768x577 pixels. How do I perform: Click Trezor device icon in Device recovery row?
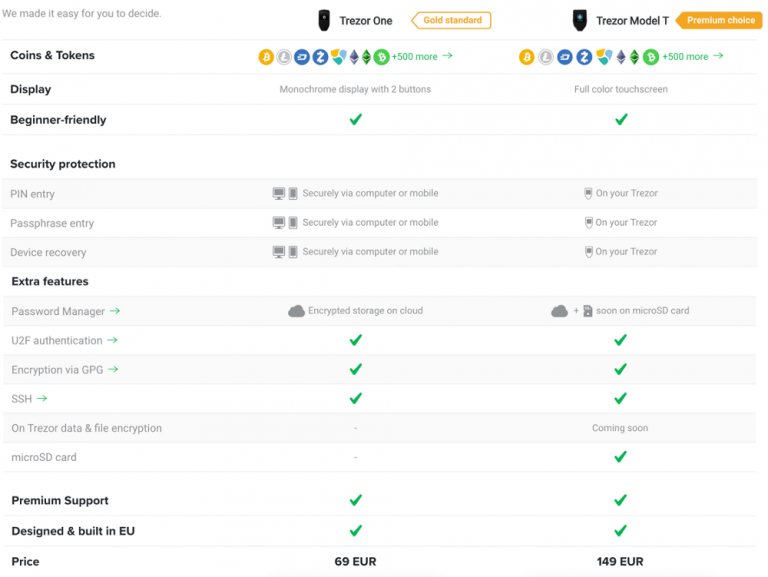588,252
